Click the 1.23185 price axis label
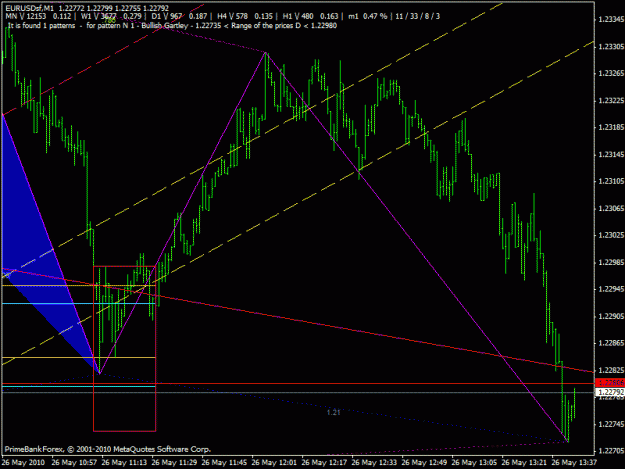The image size is (625, 469). (x=611, y=128)
